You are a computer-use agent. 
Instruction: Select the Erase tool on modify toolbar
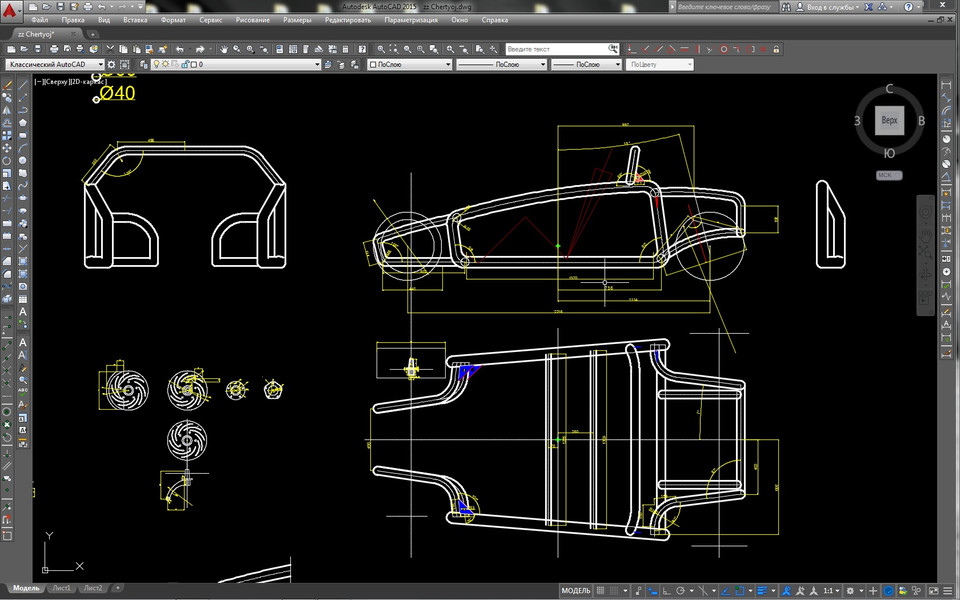click(x=8, y=85)
